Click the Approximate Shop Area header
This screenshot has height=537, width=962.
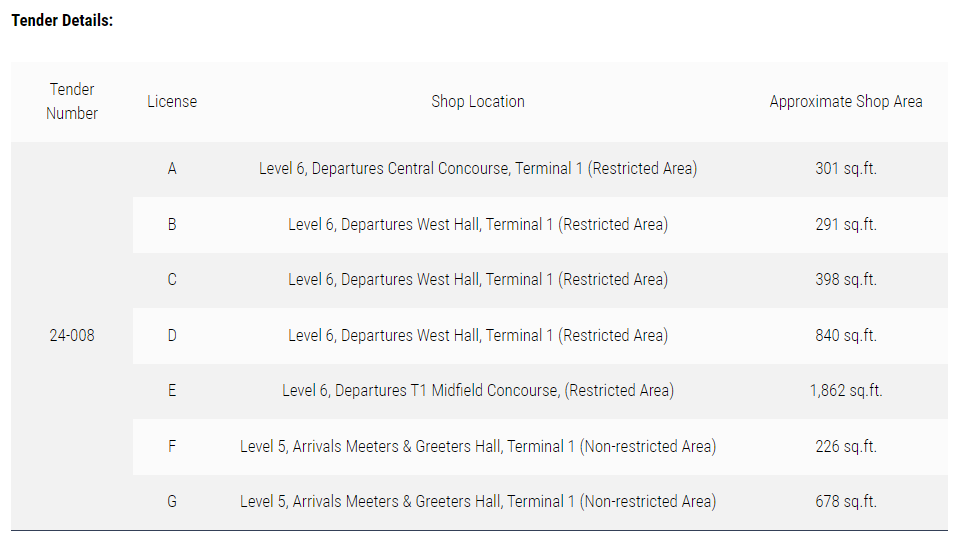(846, 101)
